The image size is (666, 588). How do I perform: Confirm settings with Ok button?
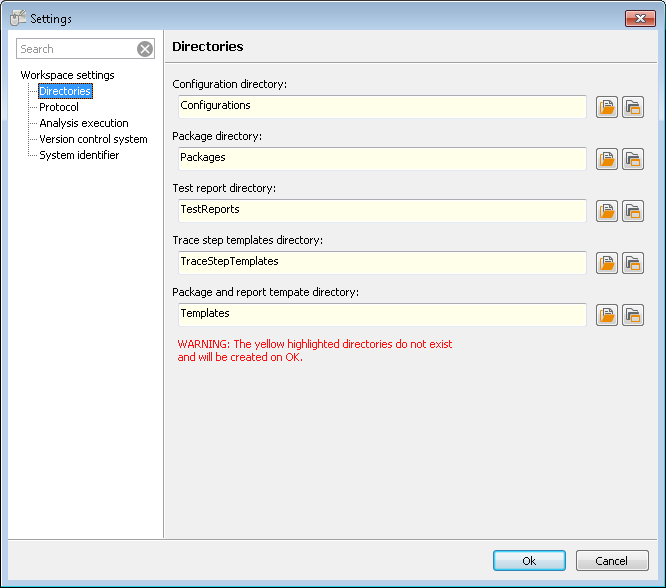click(529, 561)
